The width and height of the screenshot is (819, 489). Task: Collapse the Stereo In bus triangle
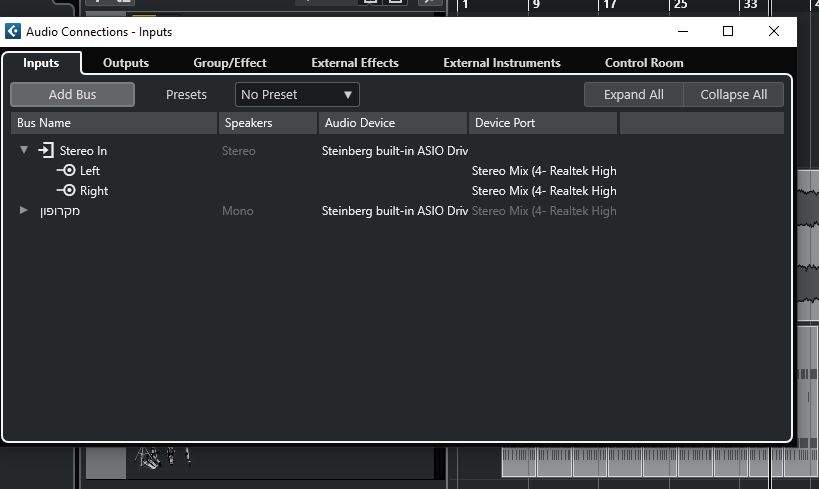click(24, 150)
